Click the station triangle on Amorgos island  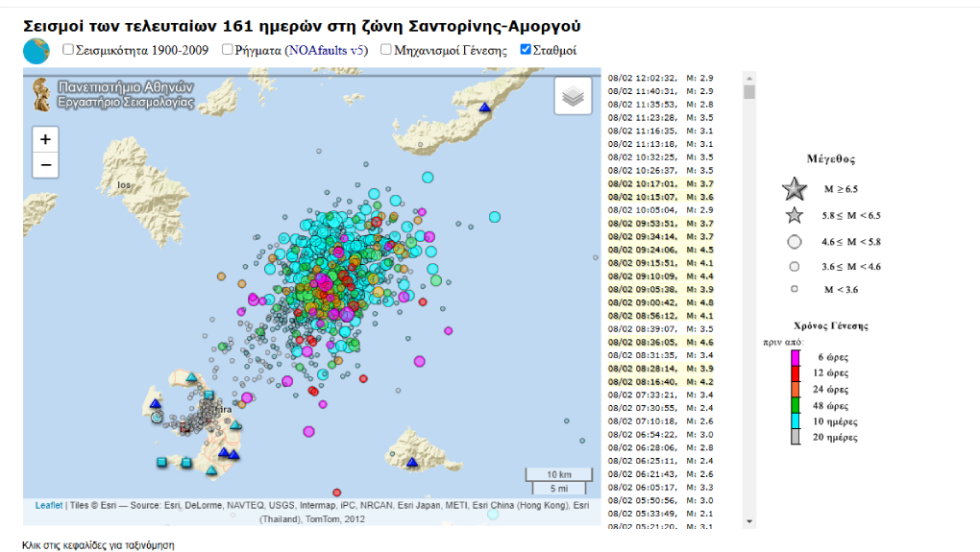point(485,108)
